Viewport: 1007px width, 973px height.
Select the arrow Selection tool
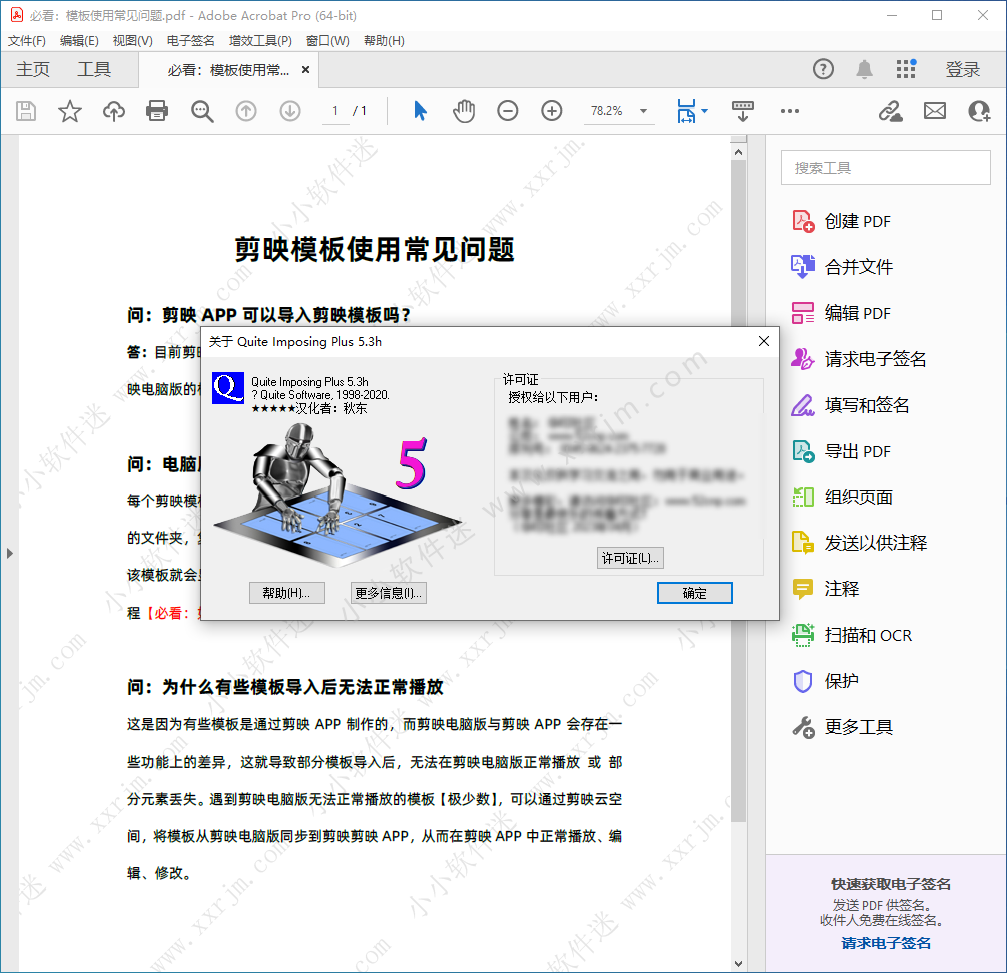(x=420, y=111)
